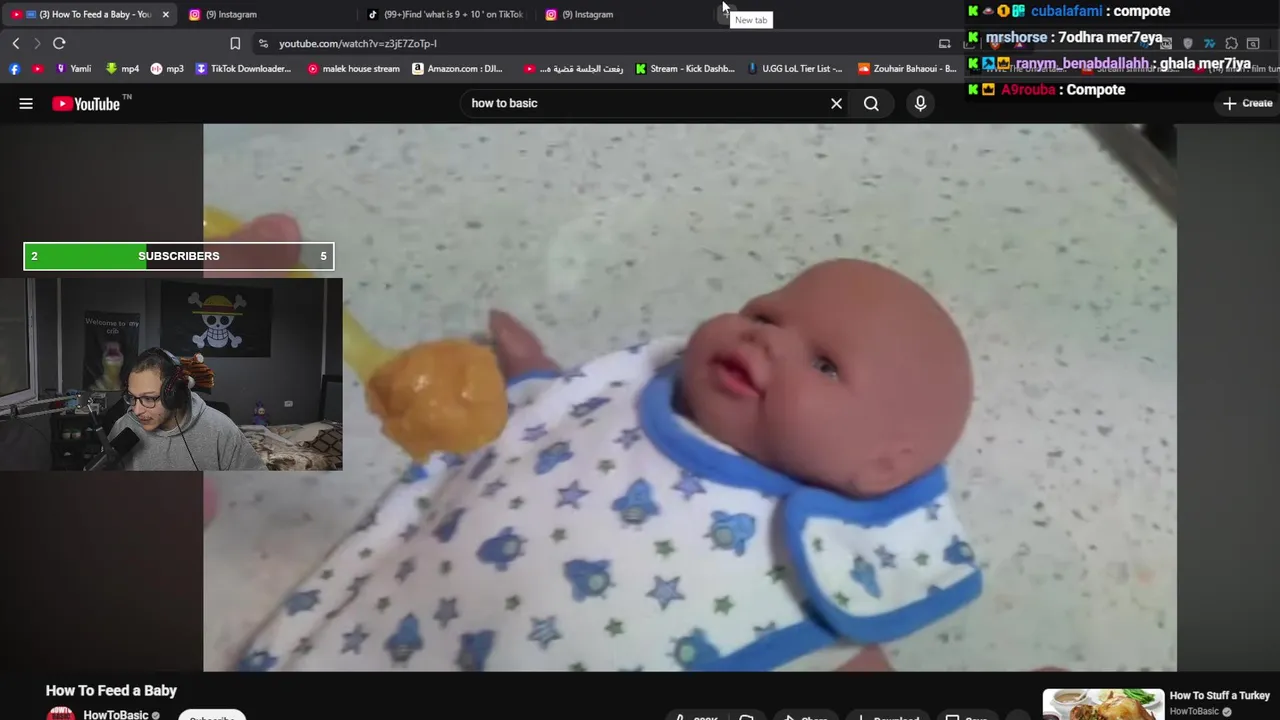Open the YouTube guide hamburger menu
The image size is (1280, 720).
26,103
